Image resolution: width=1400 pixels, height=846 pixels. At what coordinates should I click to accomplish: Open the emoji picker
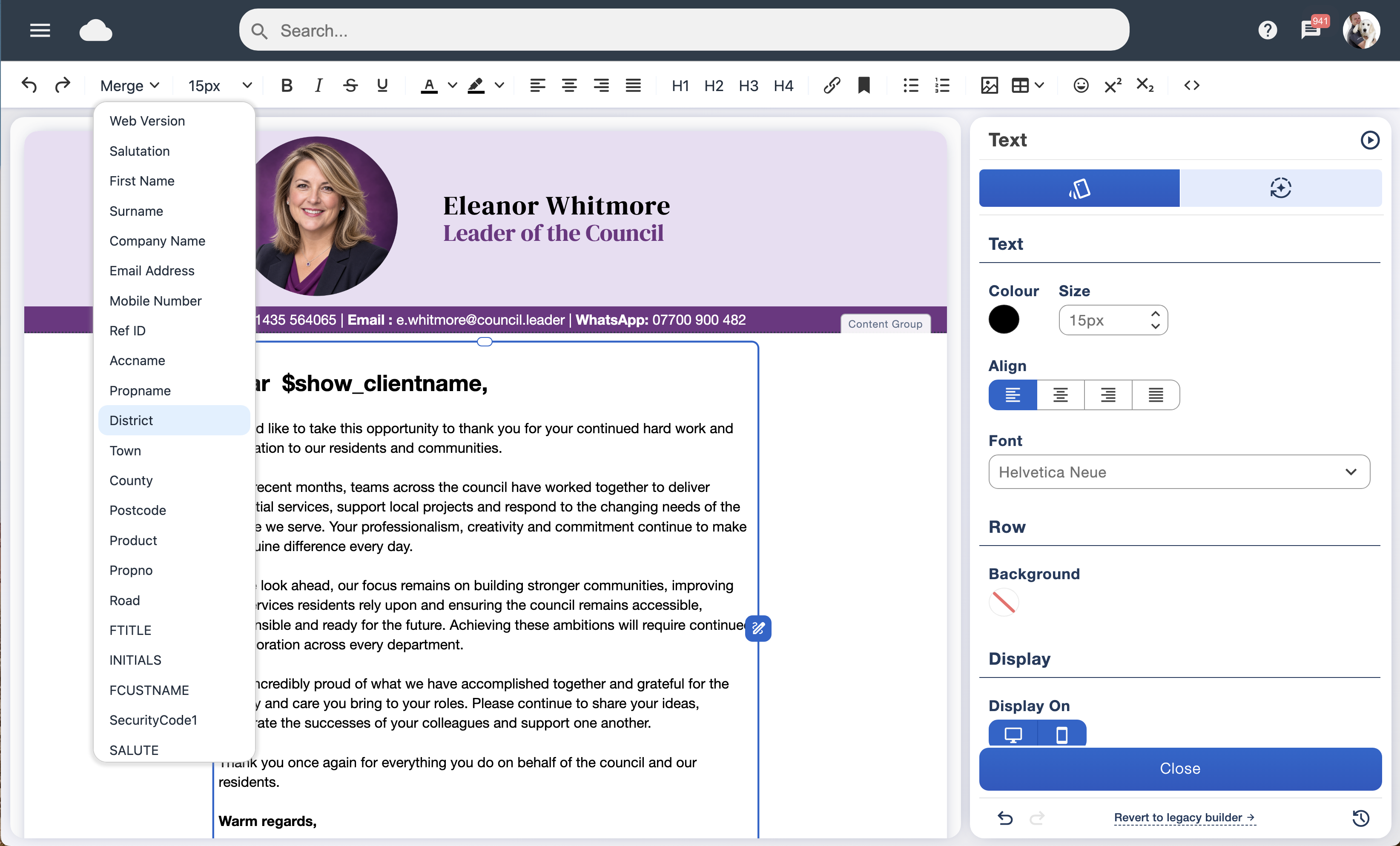tap(1081, 85)
